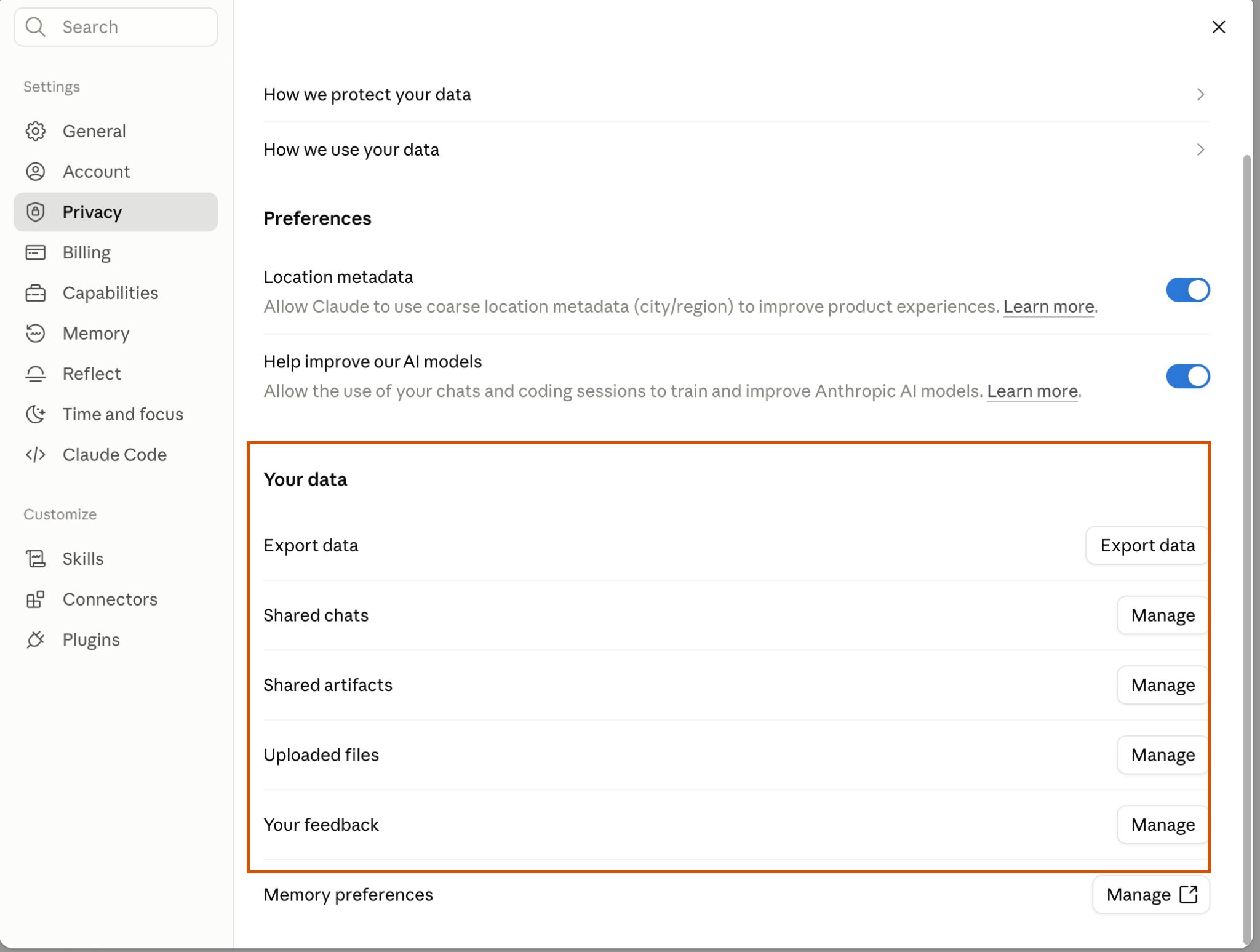The height and width of the screenshot is (952, 1260).
Task: Click the Skills scroll icon
Action: tap(36, 559)
